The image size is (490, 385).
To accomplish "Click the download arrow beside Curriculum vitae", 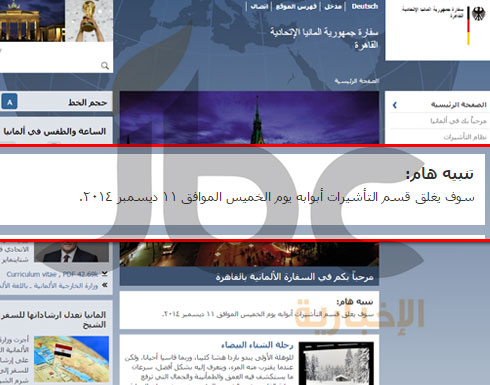I will pos(105,274).
